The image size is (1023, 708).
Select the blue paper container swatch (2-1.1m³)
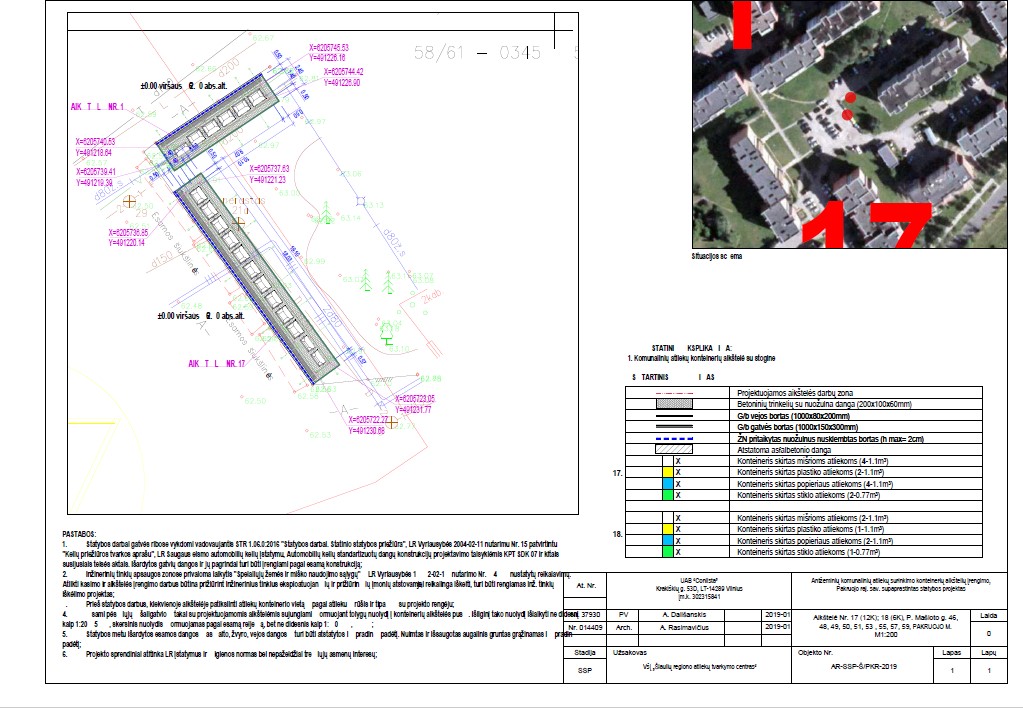click(x=668, y=540)
